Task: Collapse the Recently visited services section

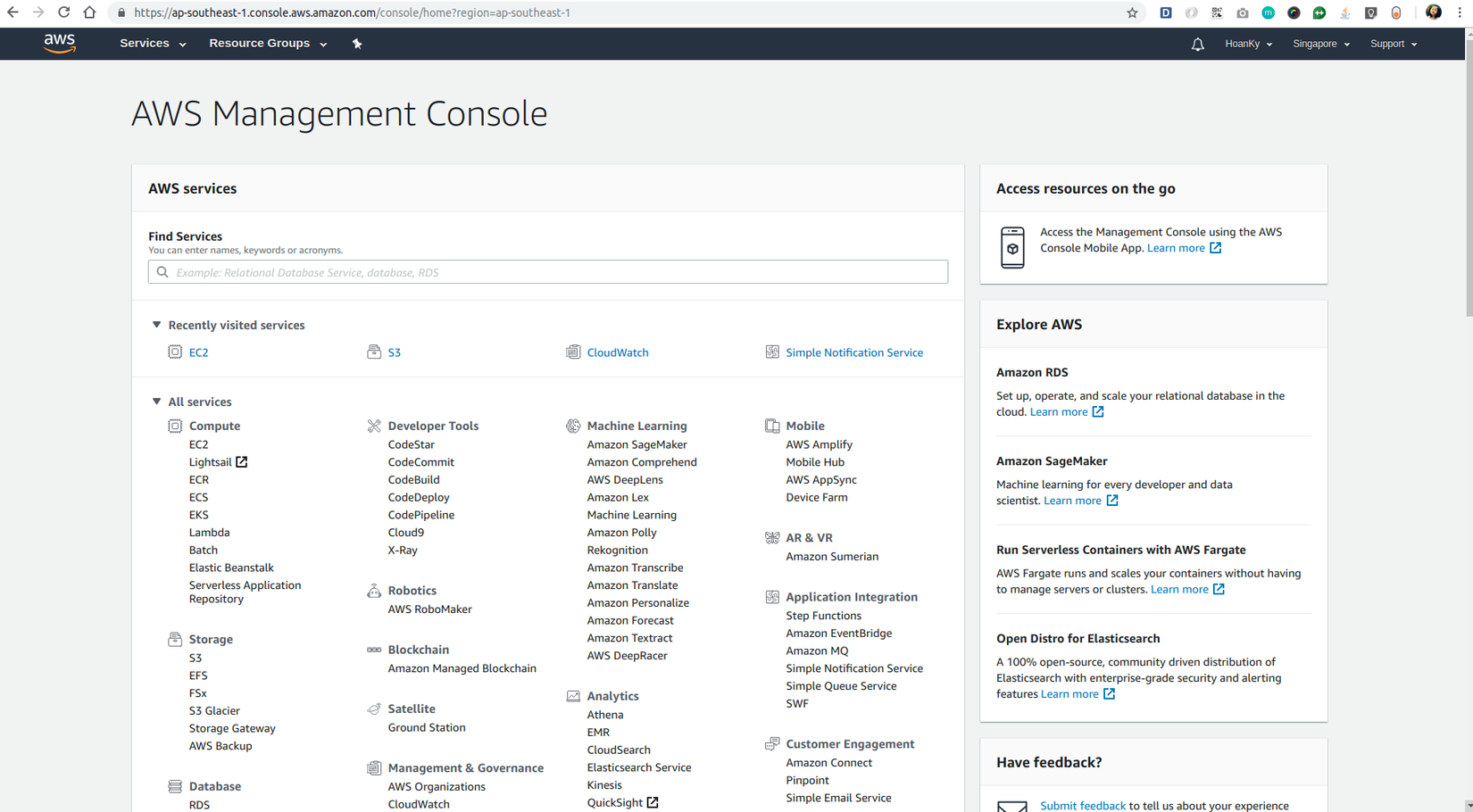Action: [x=157, y=325]
